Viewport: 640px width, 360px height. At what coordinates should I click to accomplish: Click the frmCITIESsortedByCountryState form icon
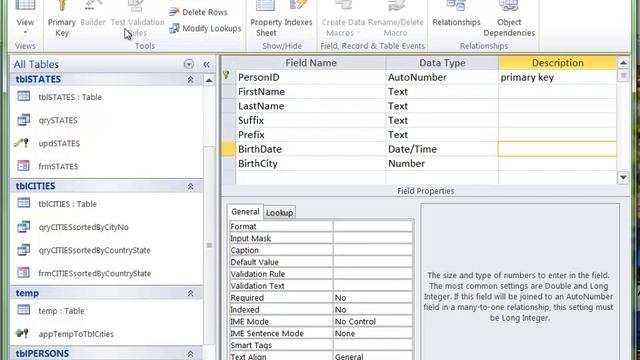[24, 273]
